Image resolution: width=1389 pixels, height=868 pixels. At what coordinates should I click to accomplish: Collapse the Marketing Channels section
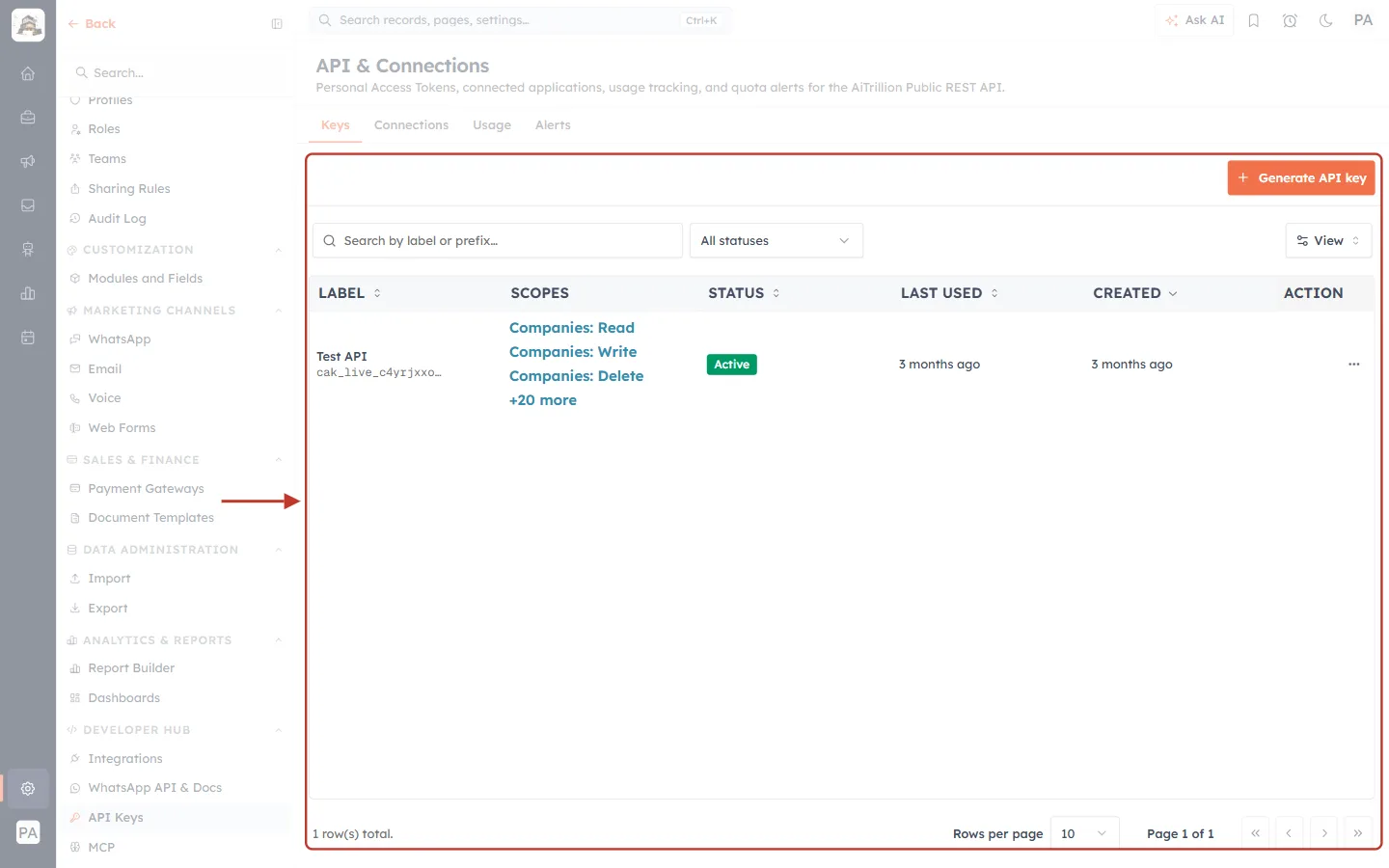point(279,311)
